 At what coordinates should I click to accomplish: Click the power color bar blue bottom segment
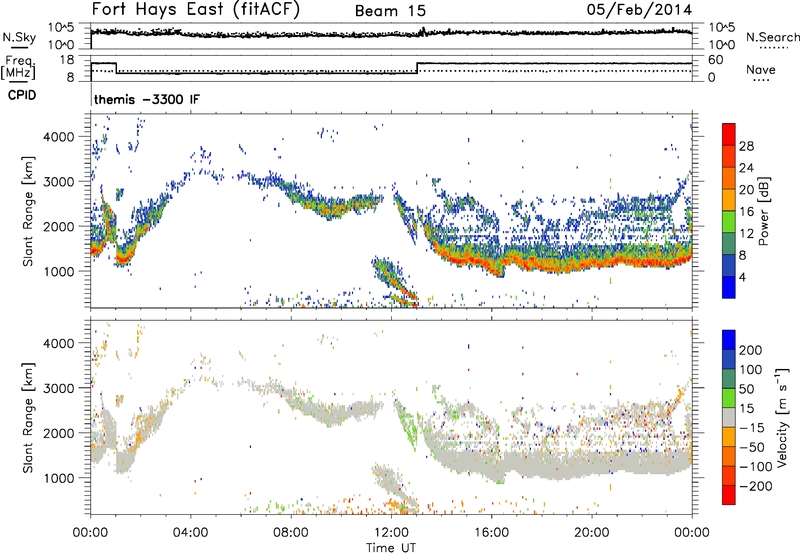pos(729,287)
